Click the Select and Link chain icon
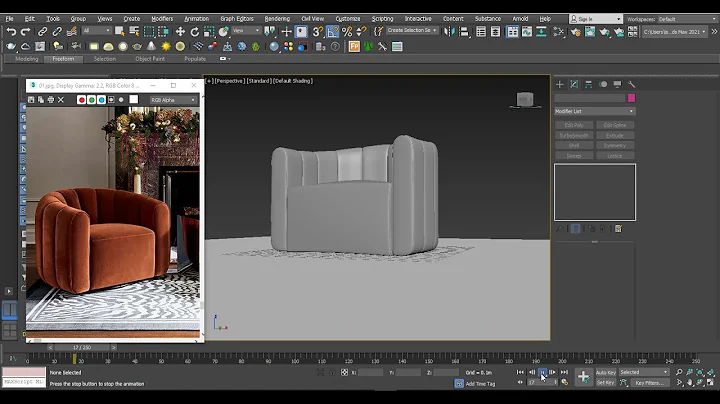Viewport: 720px width, 404px height. coord(43,31)
